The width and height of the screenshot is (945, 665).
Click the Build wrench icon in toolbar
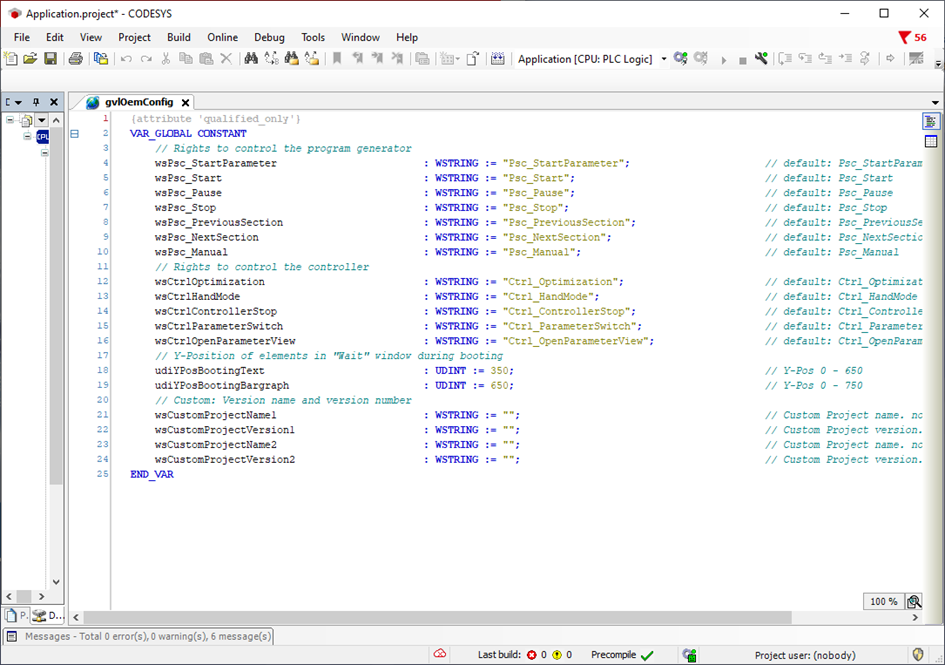[761, 59]
